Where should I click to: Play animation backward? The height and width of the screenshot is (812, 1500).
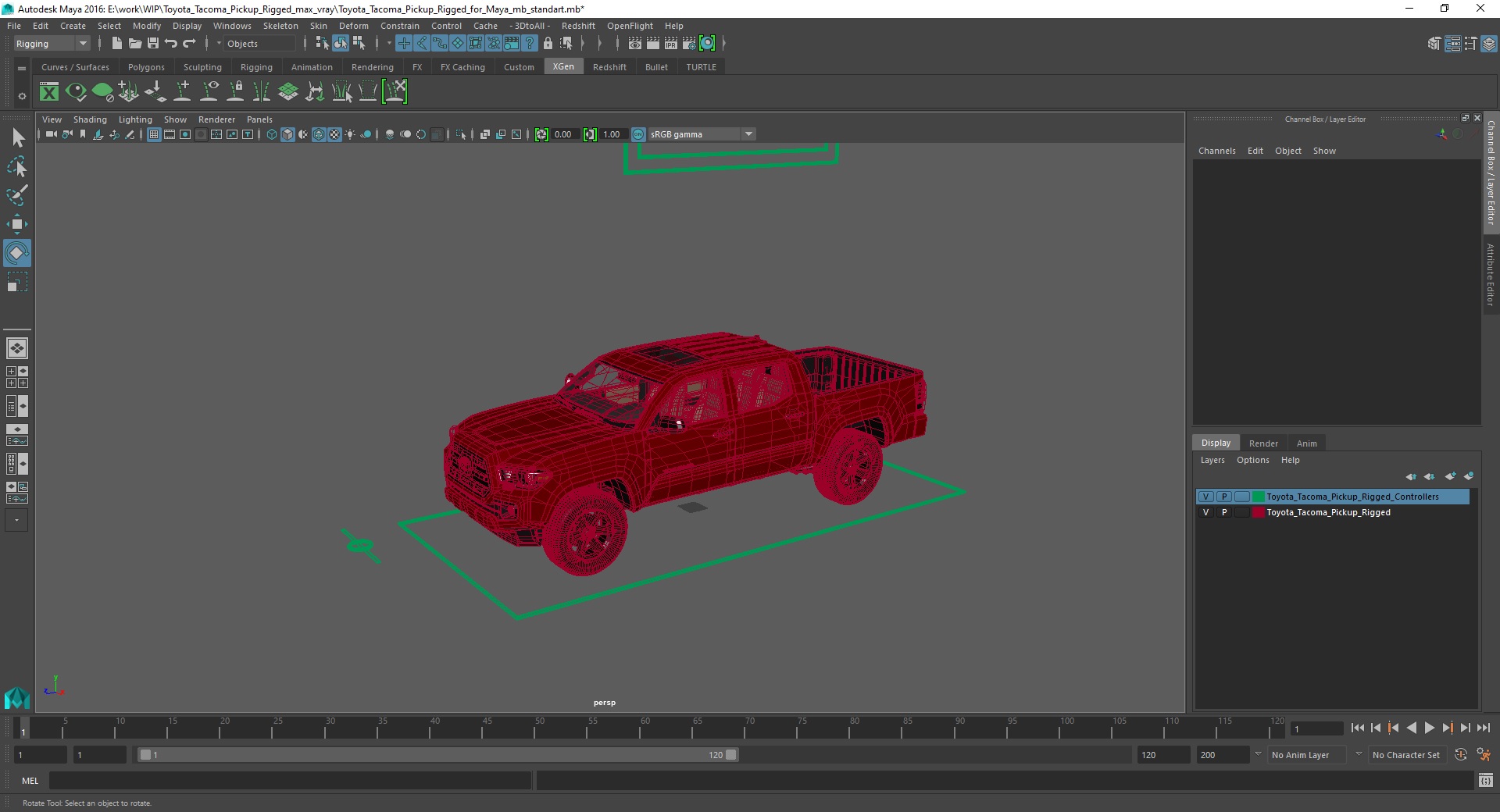(x=1412, y=728)
